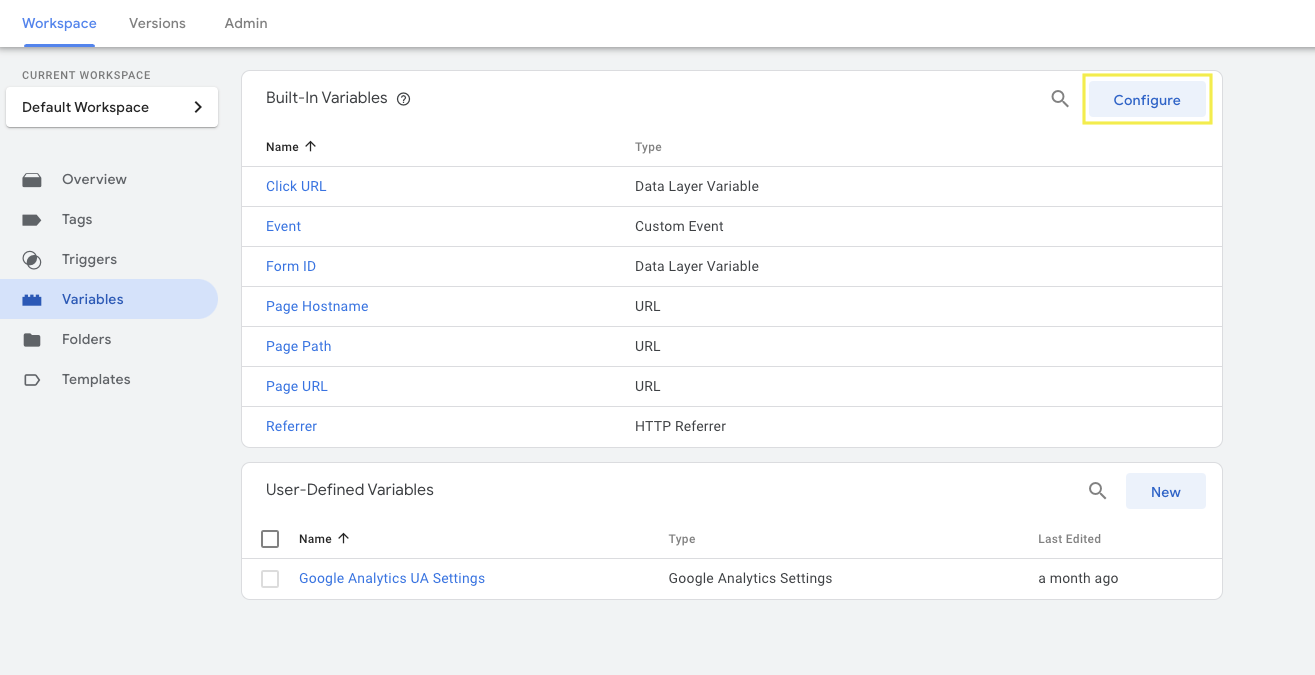
Task: Click the Configure button
Action: pyautogui.click(x=1146, y=99)
